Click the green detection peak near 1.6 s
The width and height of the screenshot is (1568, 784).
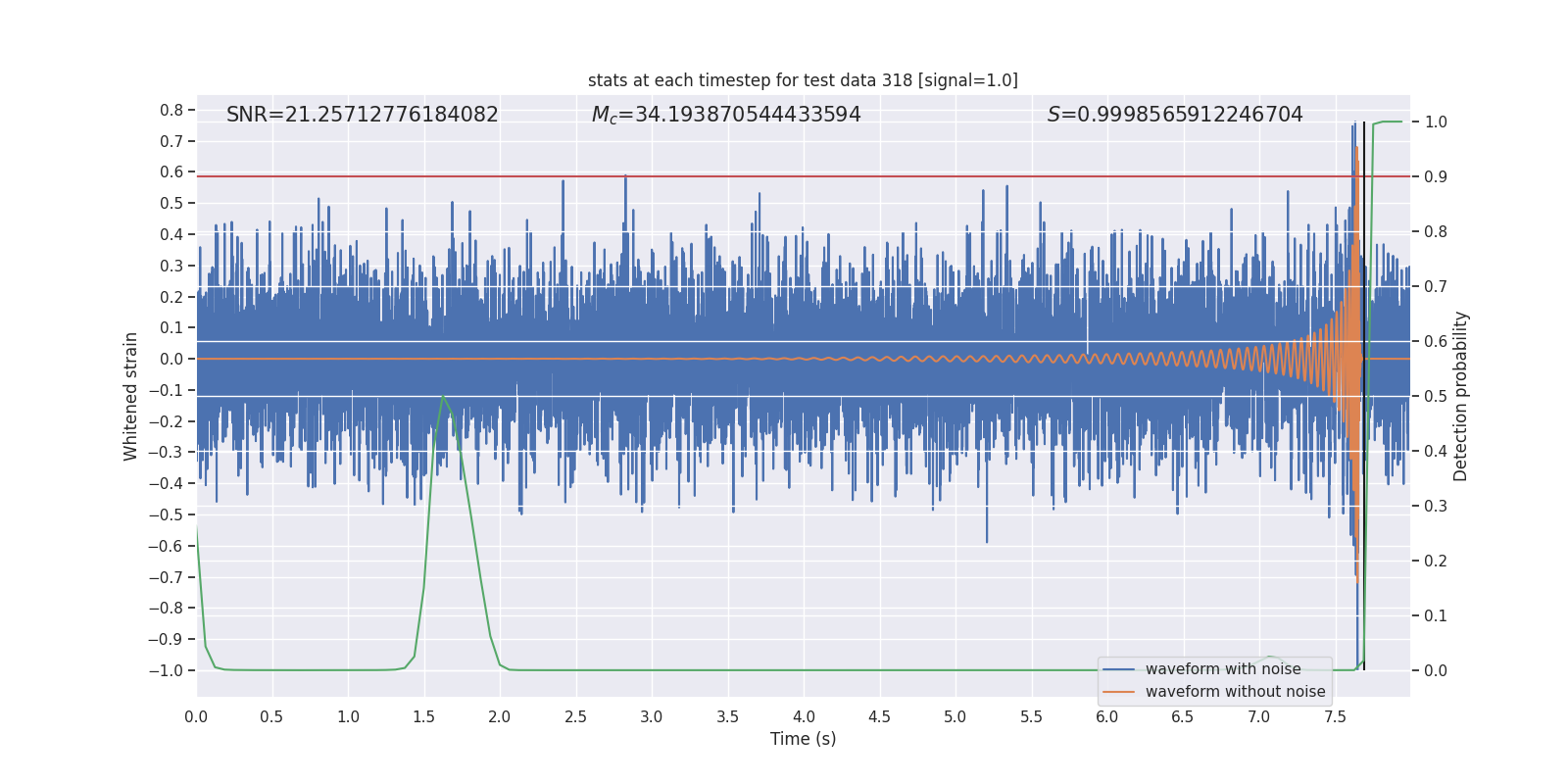(444, 397)
